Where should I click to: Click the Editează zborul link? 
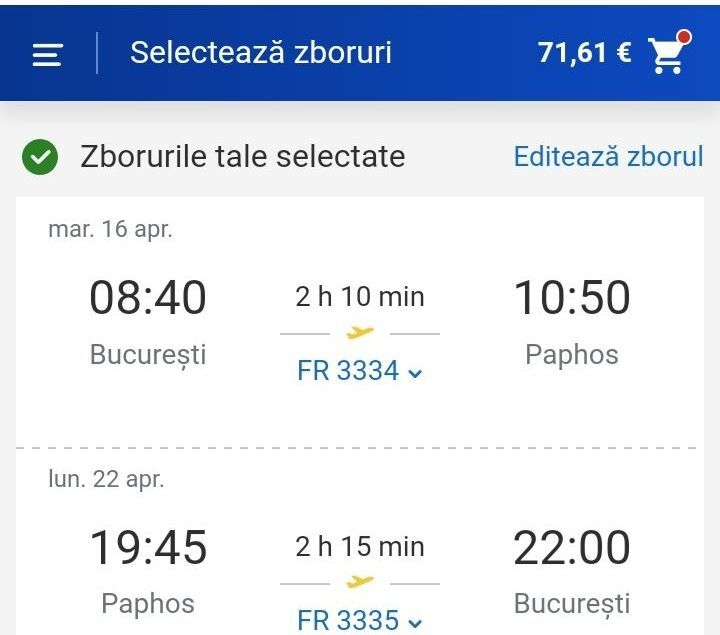point(608,157)
